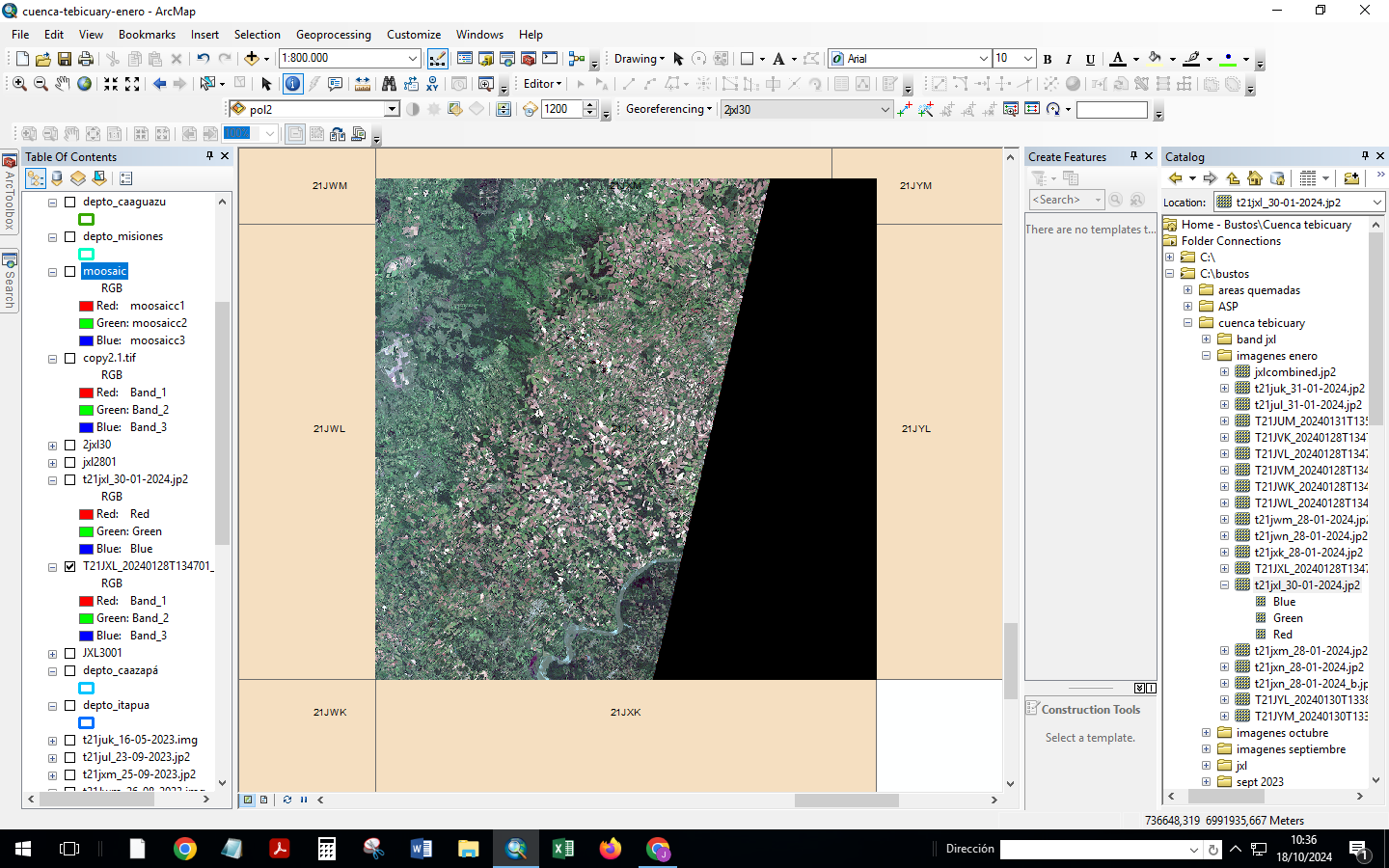Open Word from the taskbar
This screenshot has width=1389, height=868.
[422, 849]
